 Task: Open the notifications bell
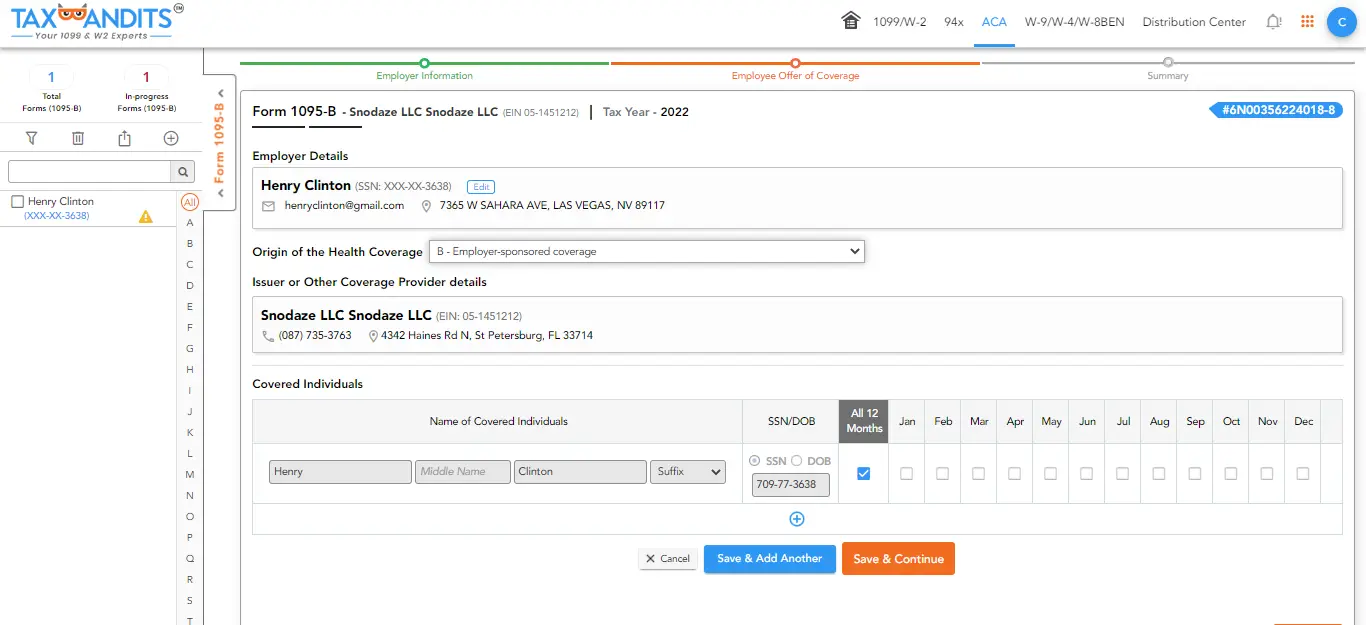(1273, 21)
